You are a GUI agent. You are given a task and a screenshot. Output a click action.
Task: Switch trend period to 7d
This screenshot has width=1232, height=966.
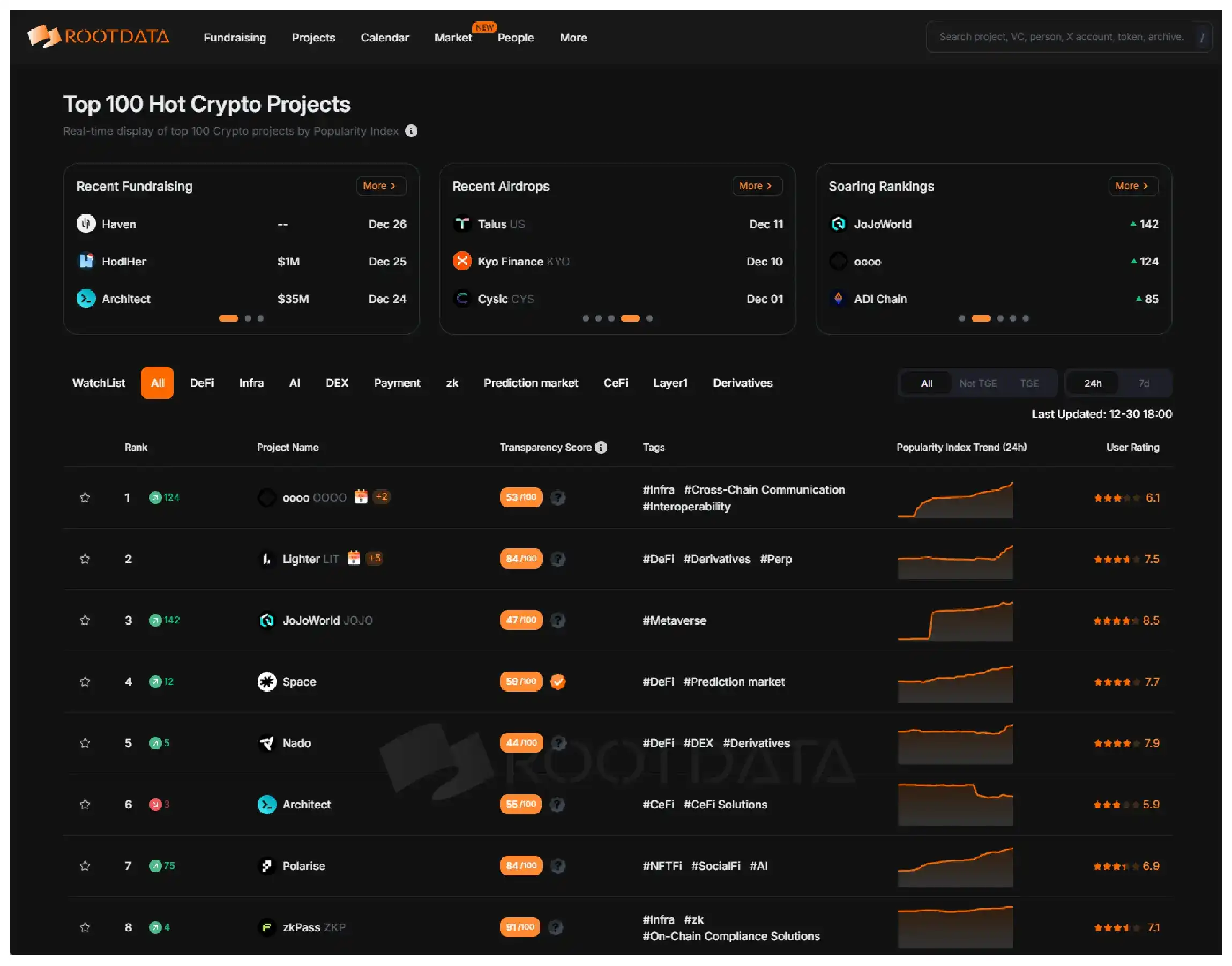coord(1143,383)
